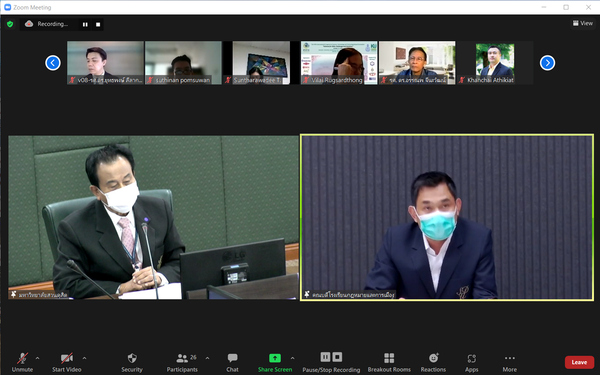Start sharing with Share Screen
The height and width of the screenshot is (375, 600).
point(275,362)
